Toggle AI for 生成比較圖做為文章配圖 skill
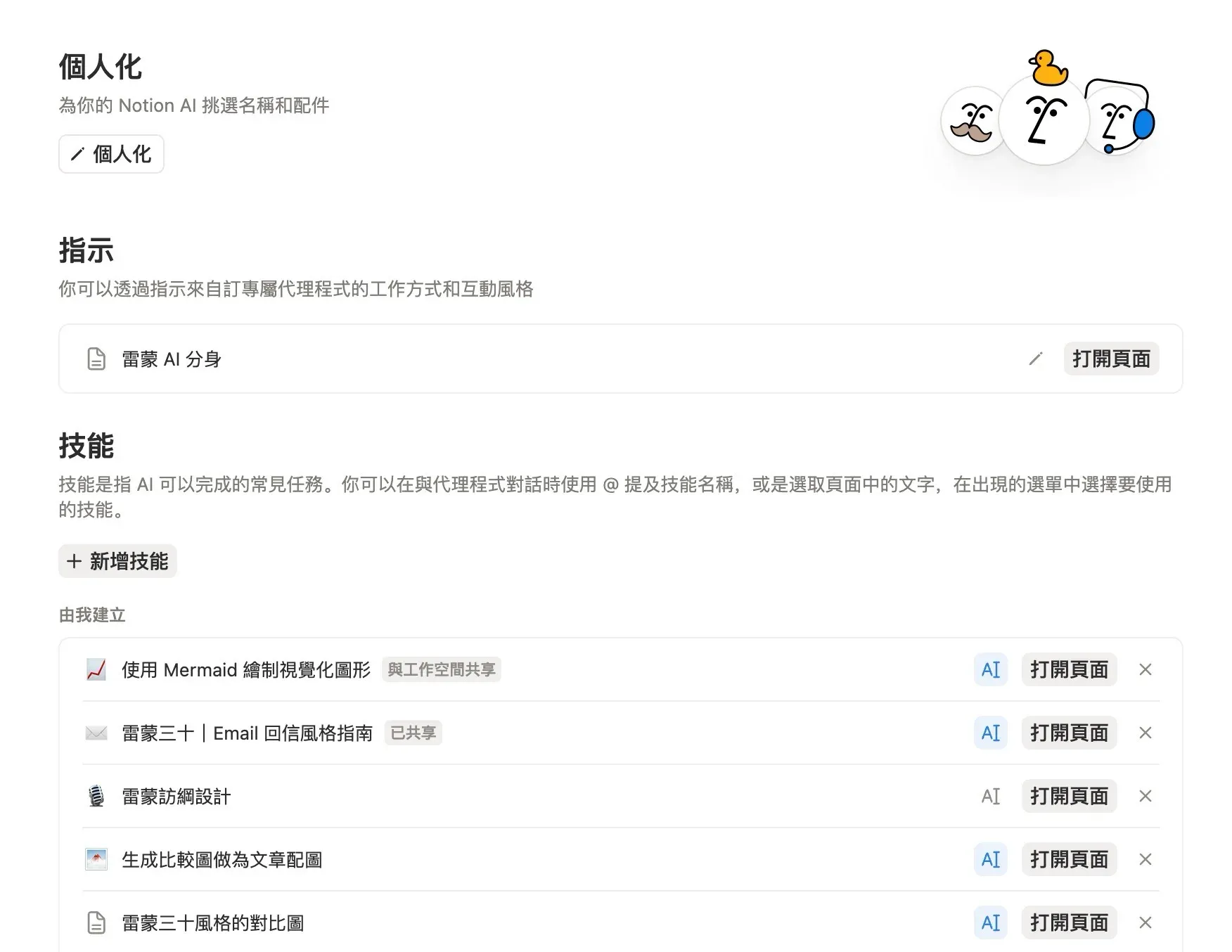This screenshot has width=1232, height=952. pyautogui.click(x=990, y=860)
